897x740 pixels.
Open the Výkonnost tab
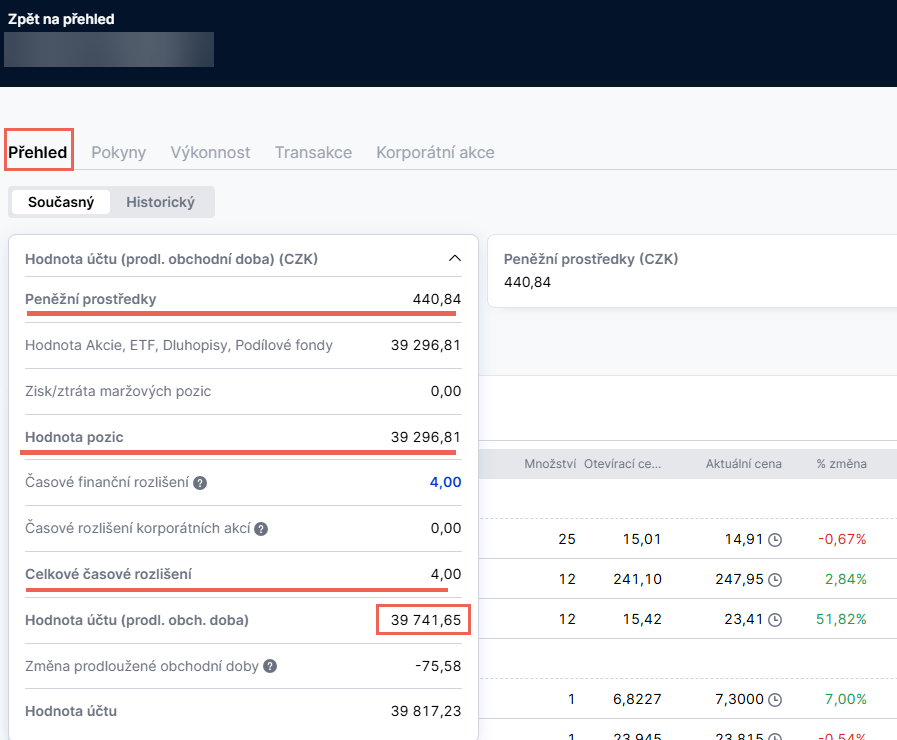(x=210, y=153)
